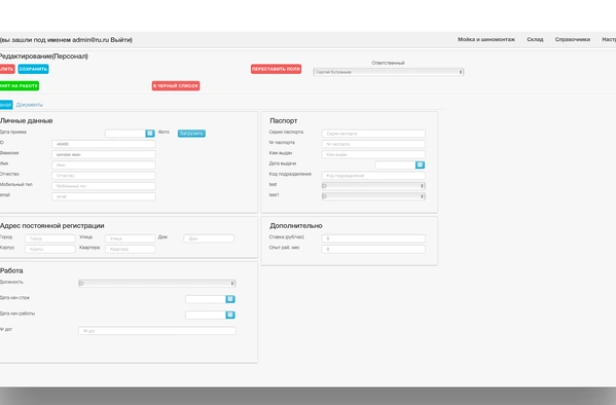Open the test1 dropdown in Паспорт
Screen dimensions: 616x405
click(x=373, y=196)
